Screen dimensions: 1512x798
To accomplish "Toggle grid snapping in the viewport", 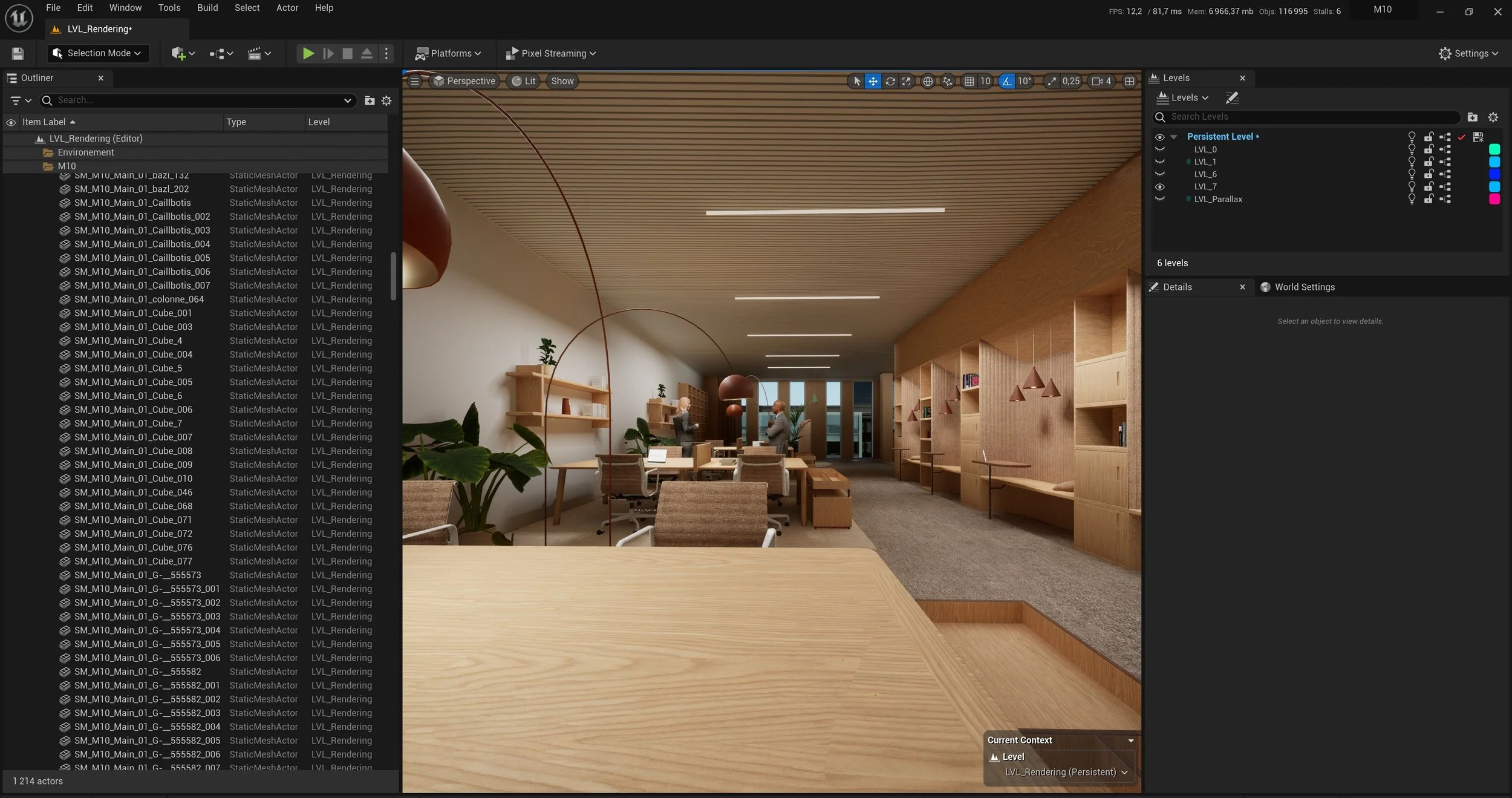I will [969, 81].
